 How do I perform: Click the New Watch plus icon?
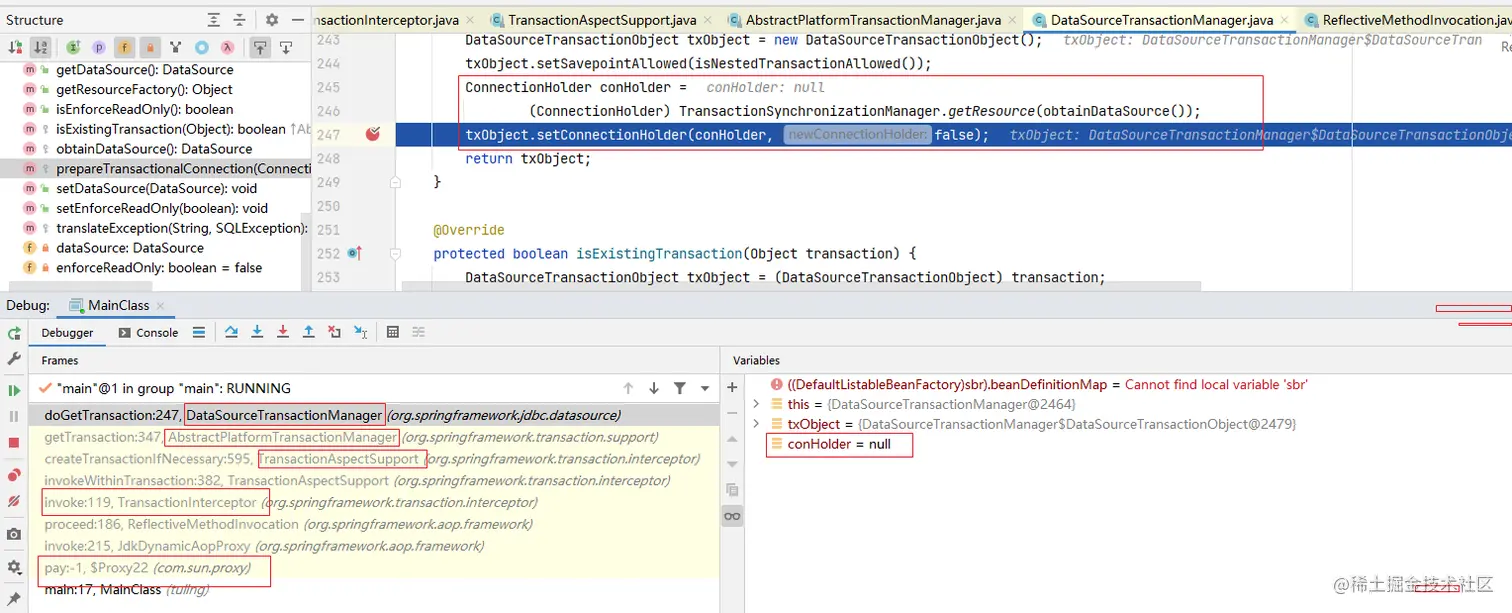pyautogui.click(x=732, y=387)
